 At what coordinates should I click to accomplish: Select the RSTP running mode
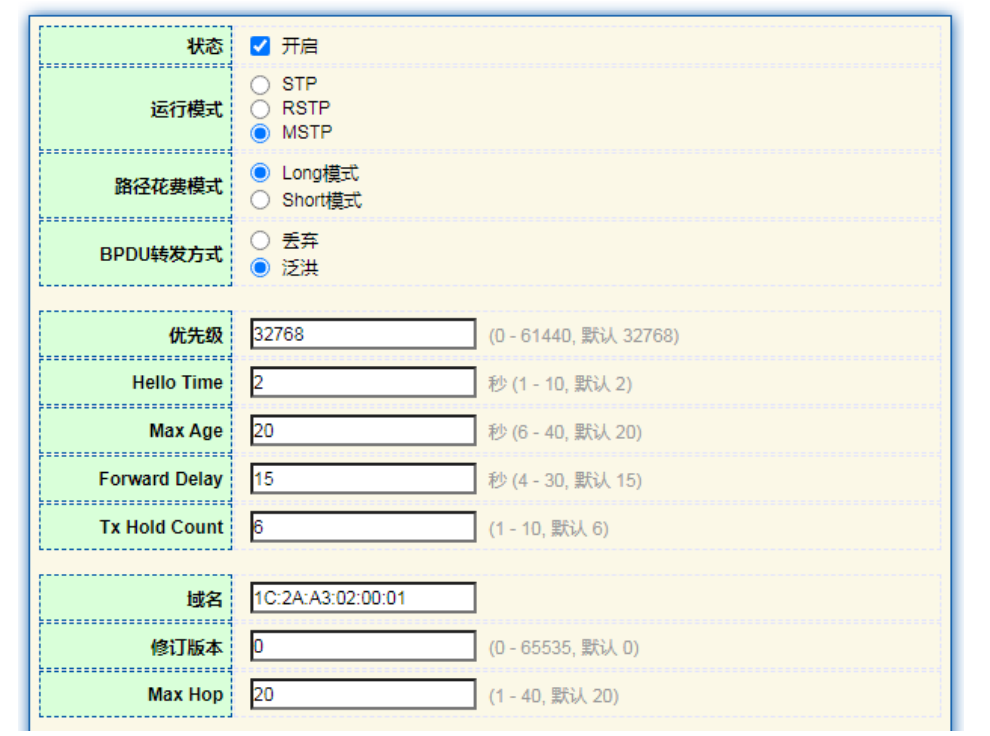pos(260,109)
